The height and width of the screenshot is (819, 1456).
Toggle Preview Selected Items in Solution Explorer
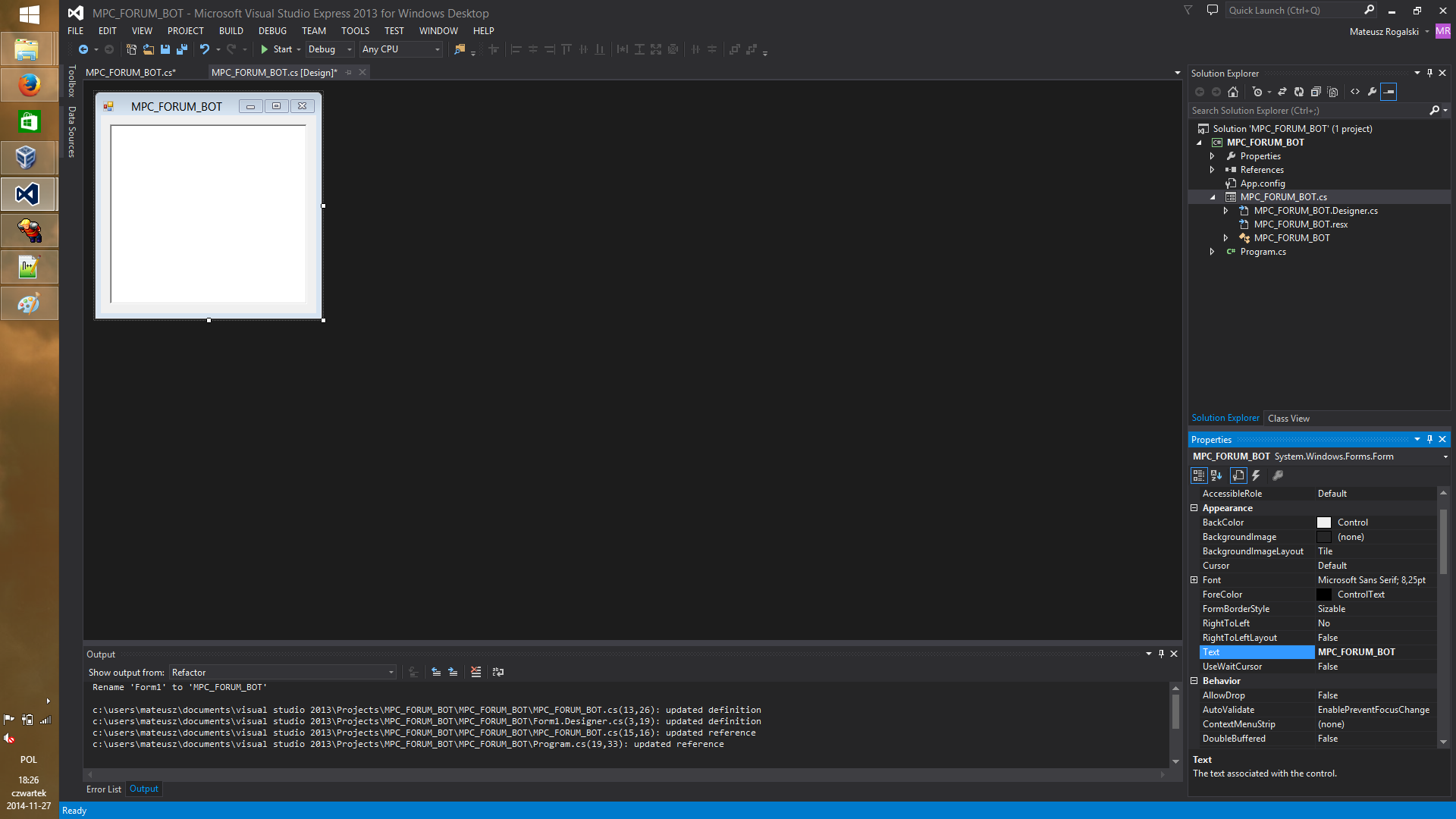point(1389,92)
